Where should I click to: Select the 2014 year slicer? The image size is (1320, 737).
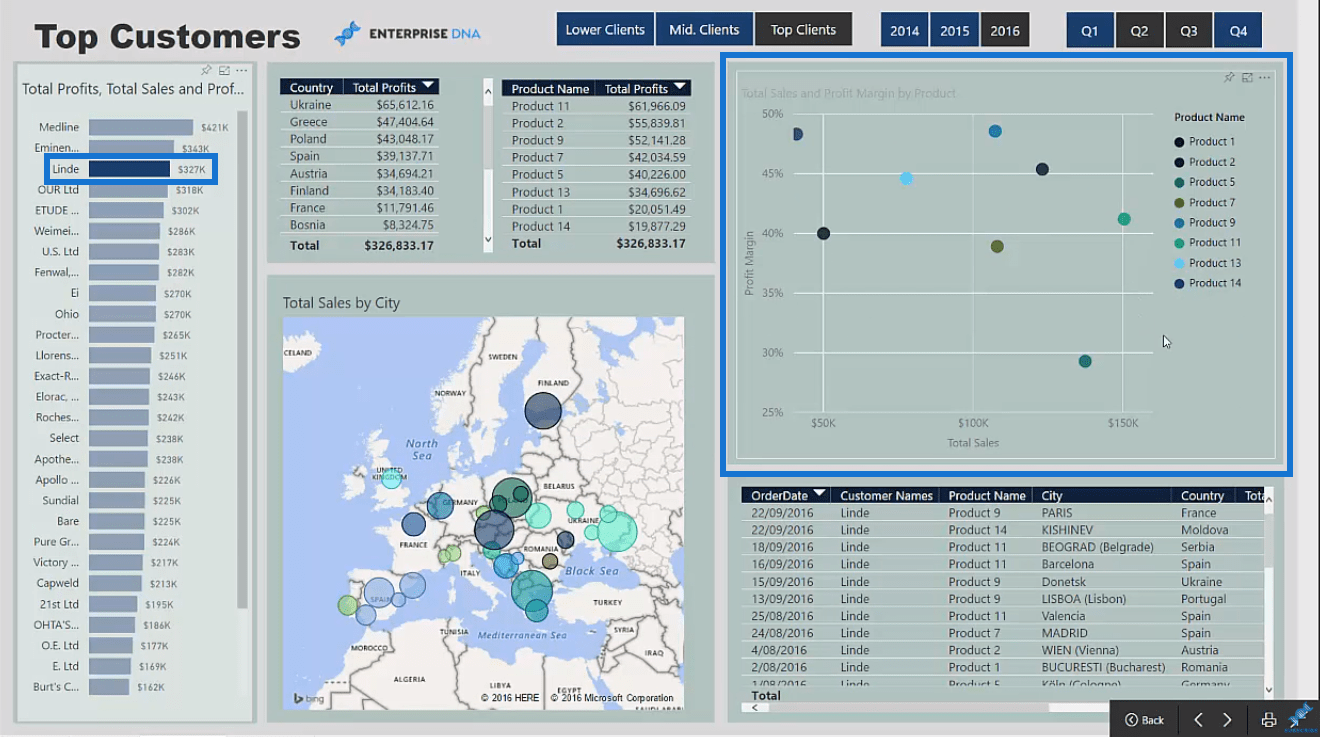pyautogui.click(x=904, y=30)
